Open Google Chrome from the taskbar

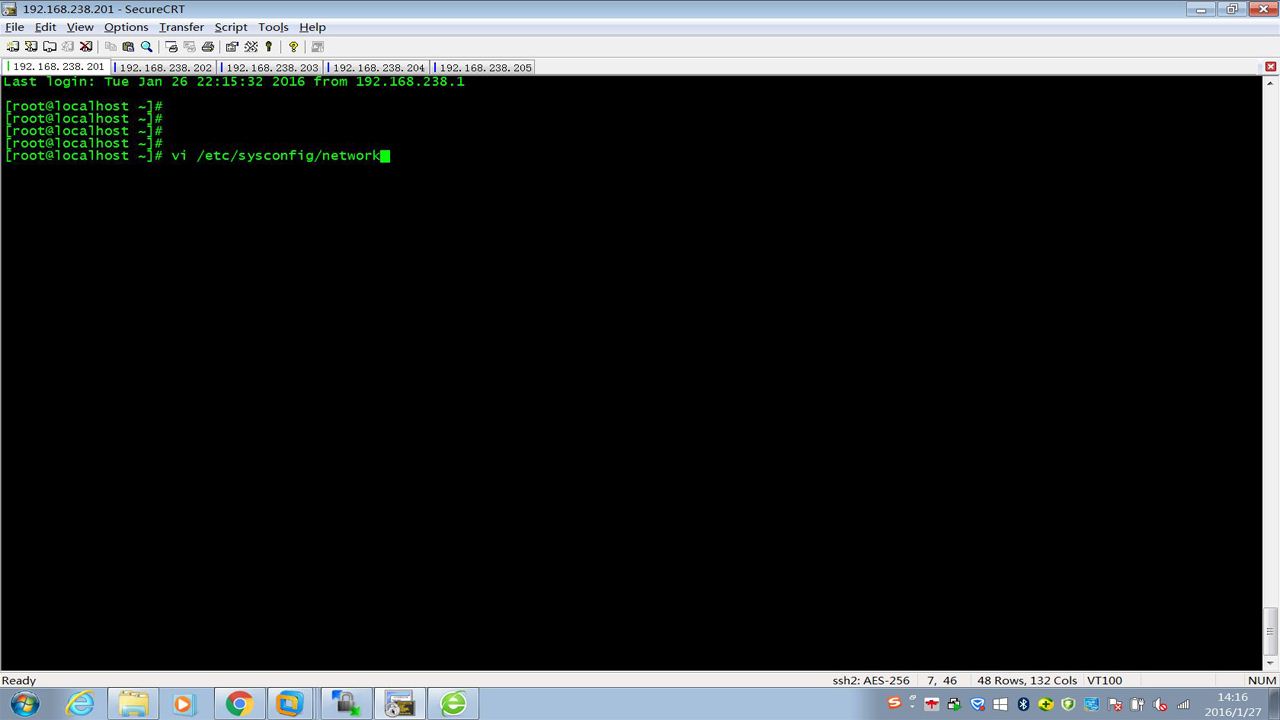pos(238,704)
